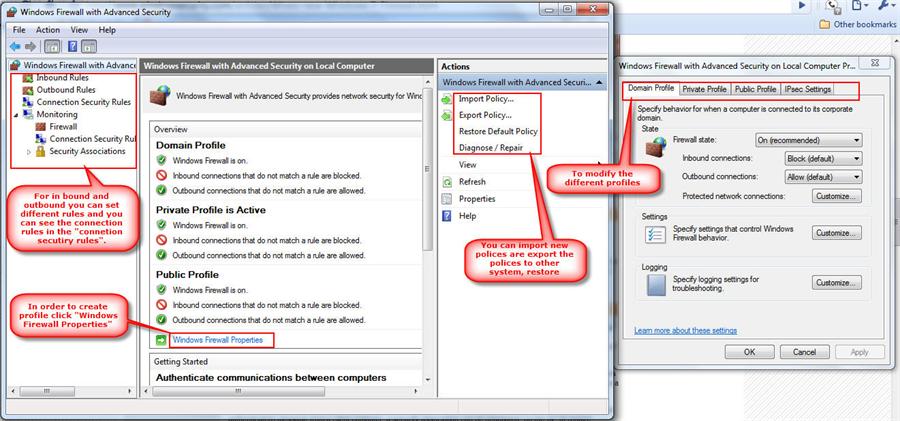Click the center pane horizontal scrollbar
900x421 pixels.
238,391
